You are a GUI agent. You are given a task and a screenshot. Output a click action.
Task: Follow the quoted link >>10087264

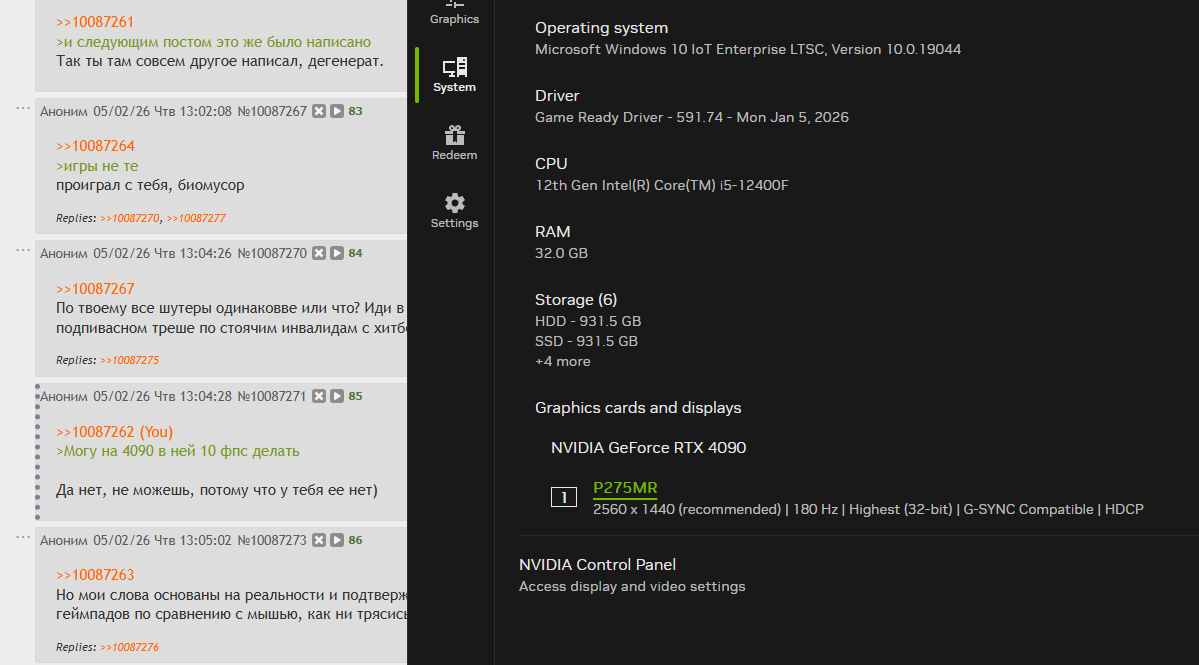[x=95, y=146]
